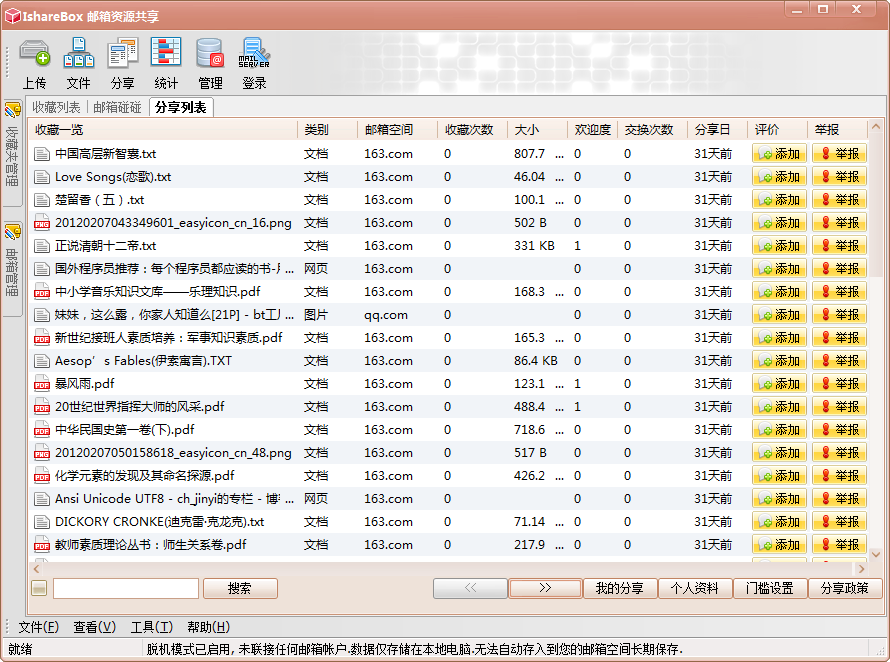Image resolution: width=890 pixels, height=662 pixels.
Task: Open the 帮助(H) menu
Action: (x=208, y=627)
